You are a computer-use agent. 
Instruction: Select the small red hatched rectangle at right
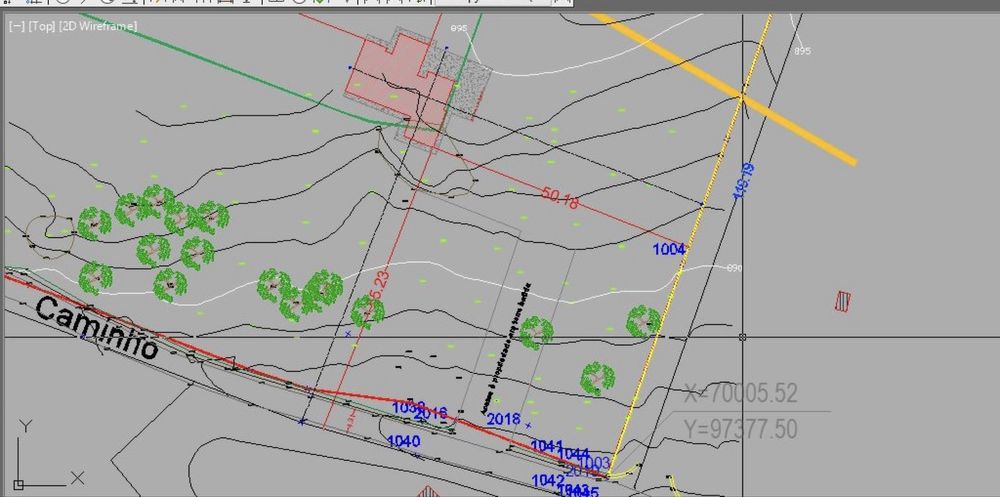point(843,301)
